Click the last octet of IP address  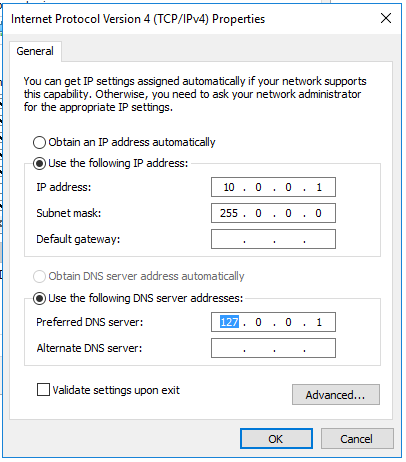pyautogui.click(x=319, y=187)
